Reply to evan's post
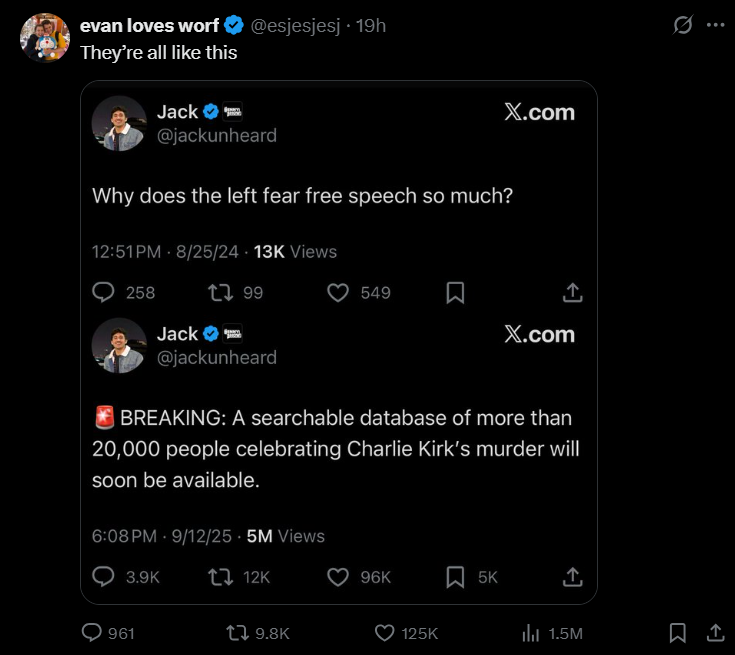Image resolution: width=735 pixels, height=655 pixels. [x=92, y=633]
